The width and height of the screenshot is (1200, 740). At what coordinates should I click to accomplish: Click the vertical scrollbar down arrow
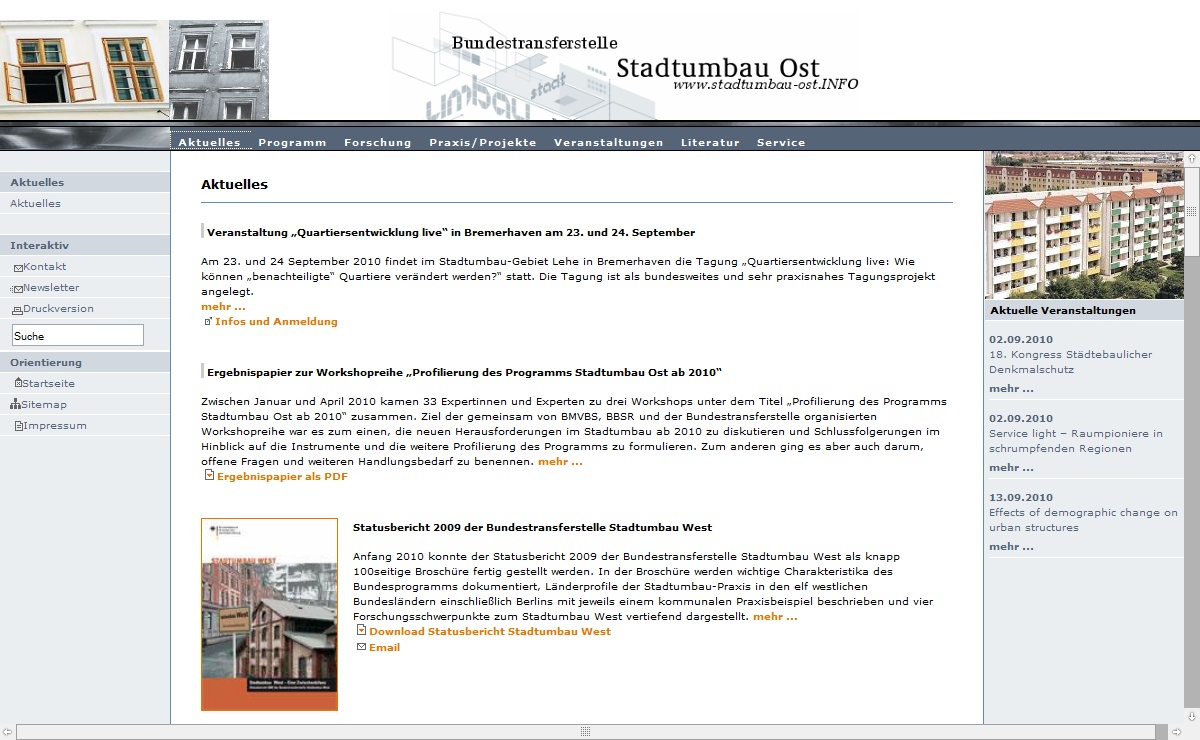coord(1191,716)
